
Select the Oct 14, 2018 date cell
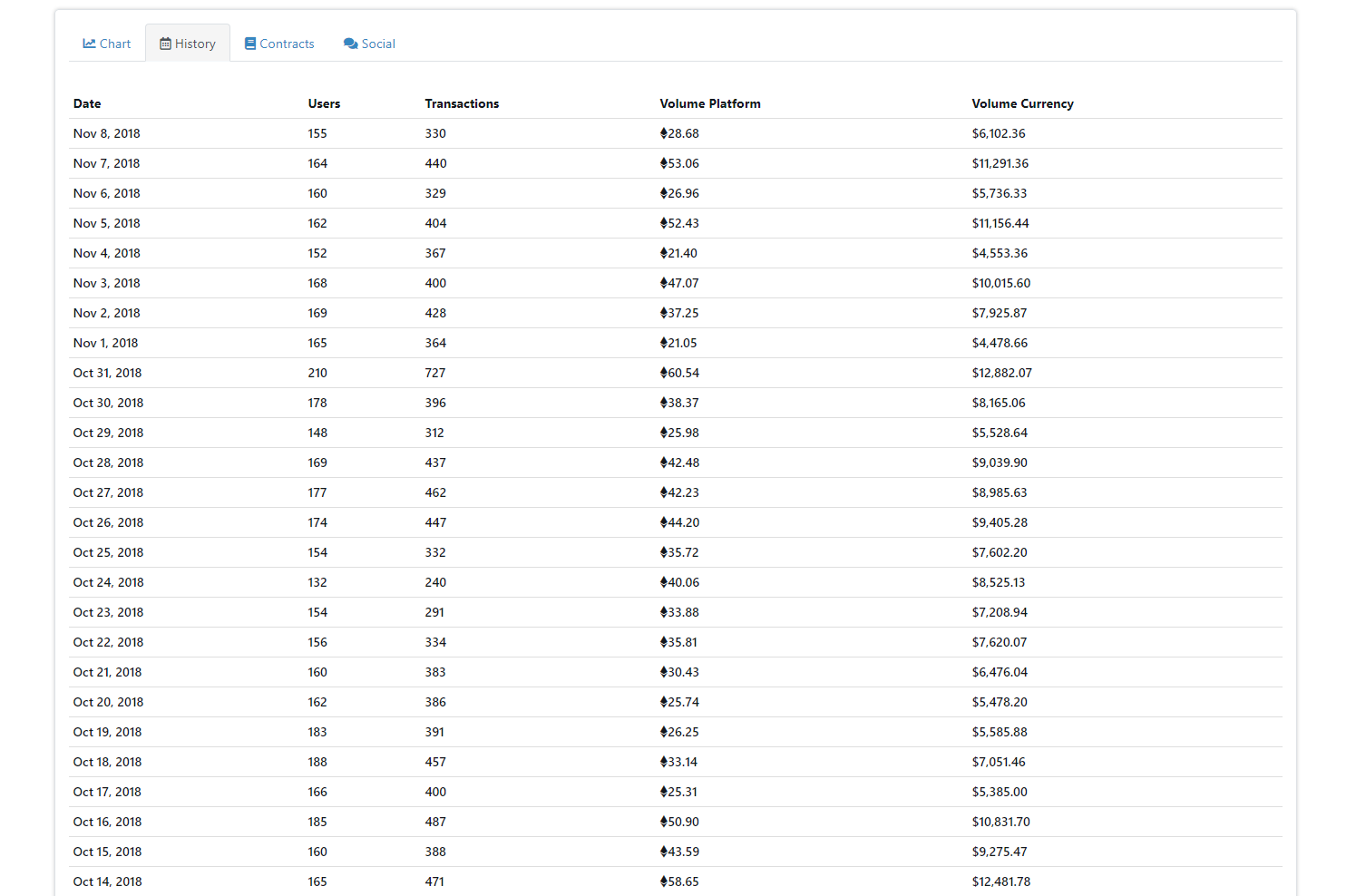coord(108,881)
